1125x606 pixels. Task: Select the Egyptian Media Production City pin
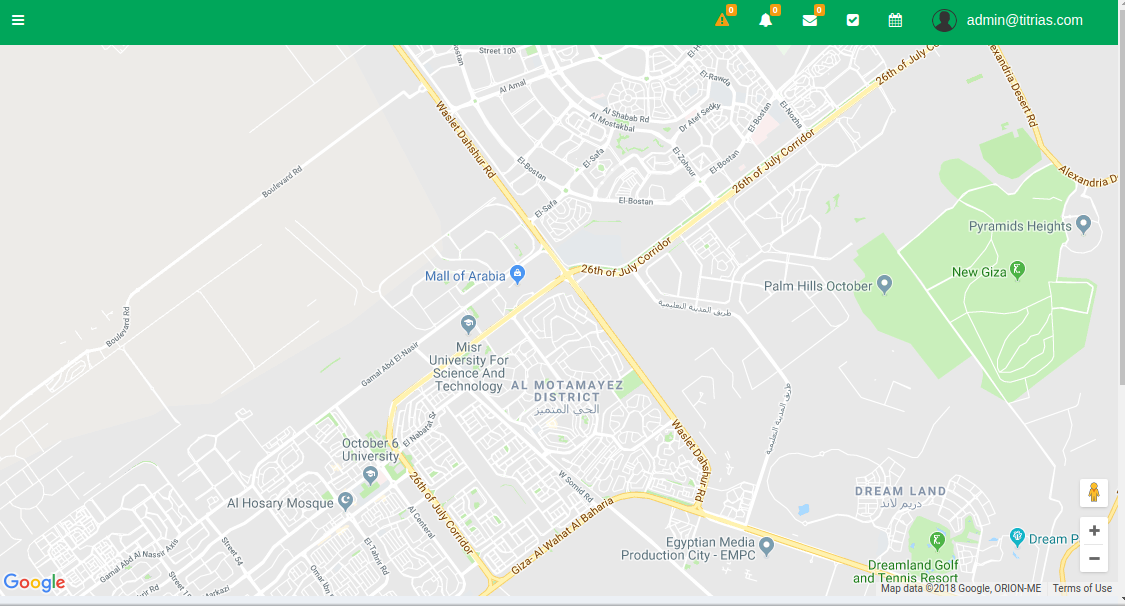coord(766,546)
